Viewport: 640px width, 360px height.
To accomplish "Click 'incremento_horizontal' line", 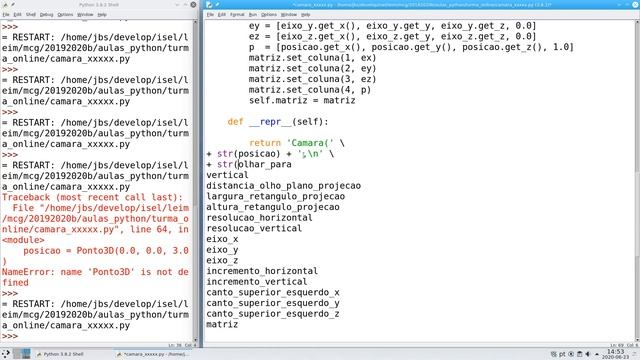I will tap(262, 271).
